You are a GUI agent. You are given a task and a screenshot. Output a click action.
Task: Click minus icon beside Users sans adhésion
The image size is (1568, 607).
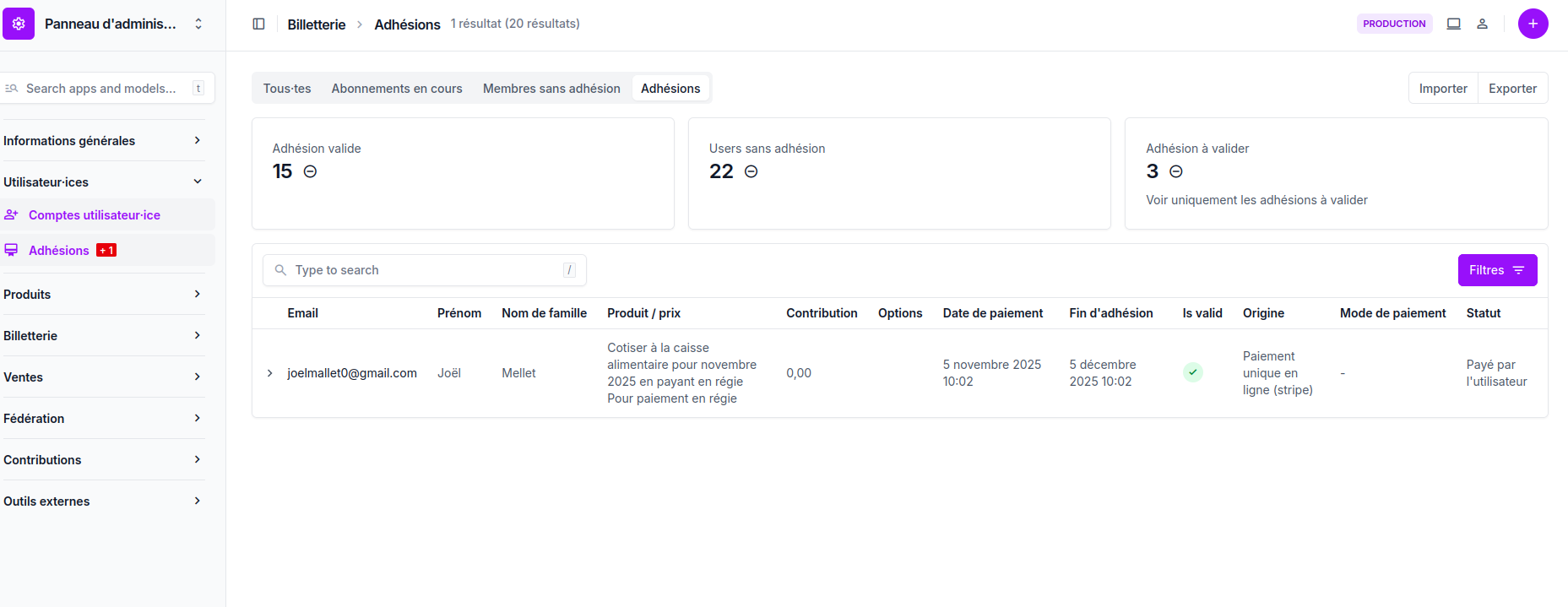click(x=751, y=171)
